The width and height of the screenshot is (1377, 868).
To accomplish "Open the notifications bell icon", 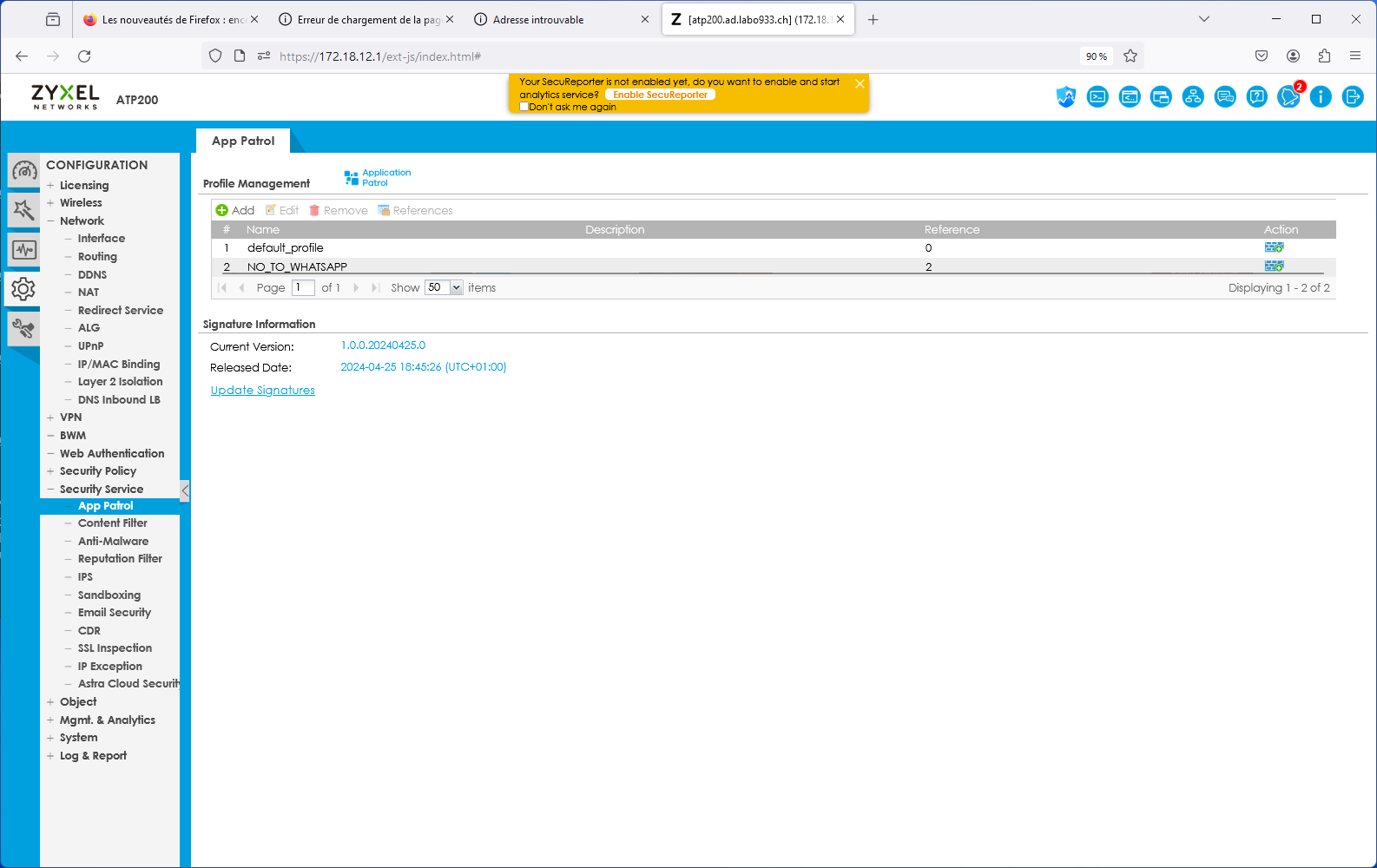I will (x=1289, y=97).
